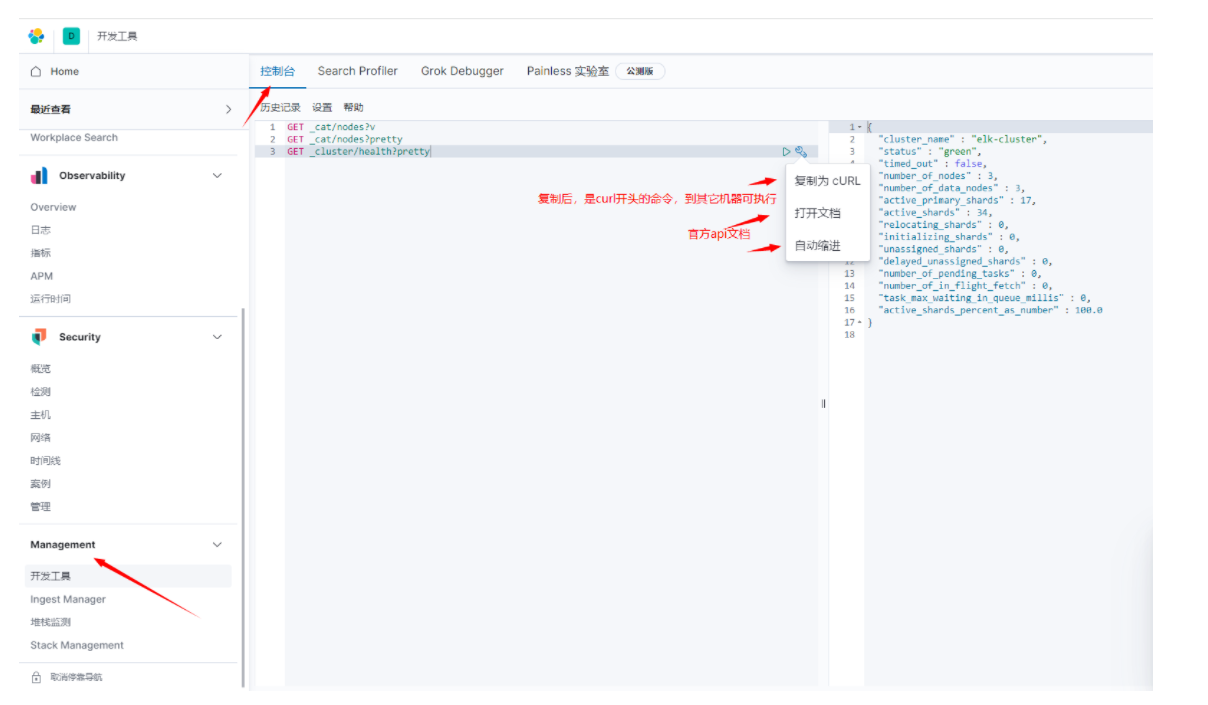1208x705 pixels.
Task: Click the Observability section icon
Action: pos(39,175)
